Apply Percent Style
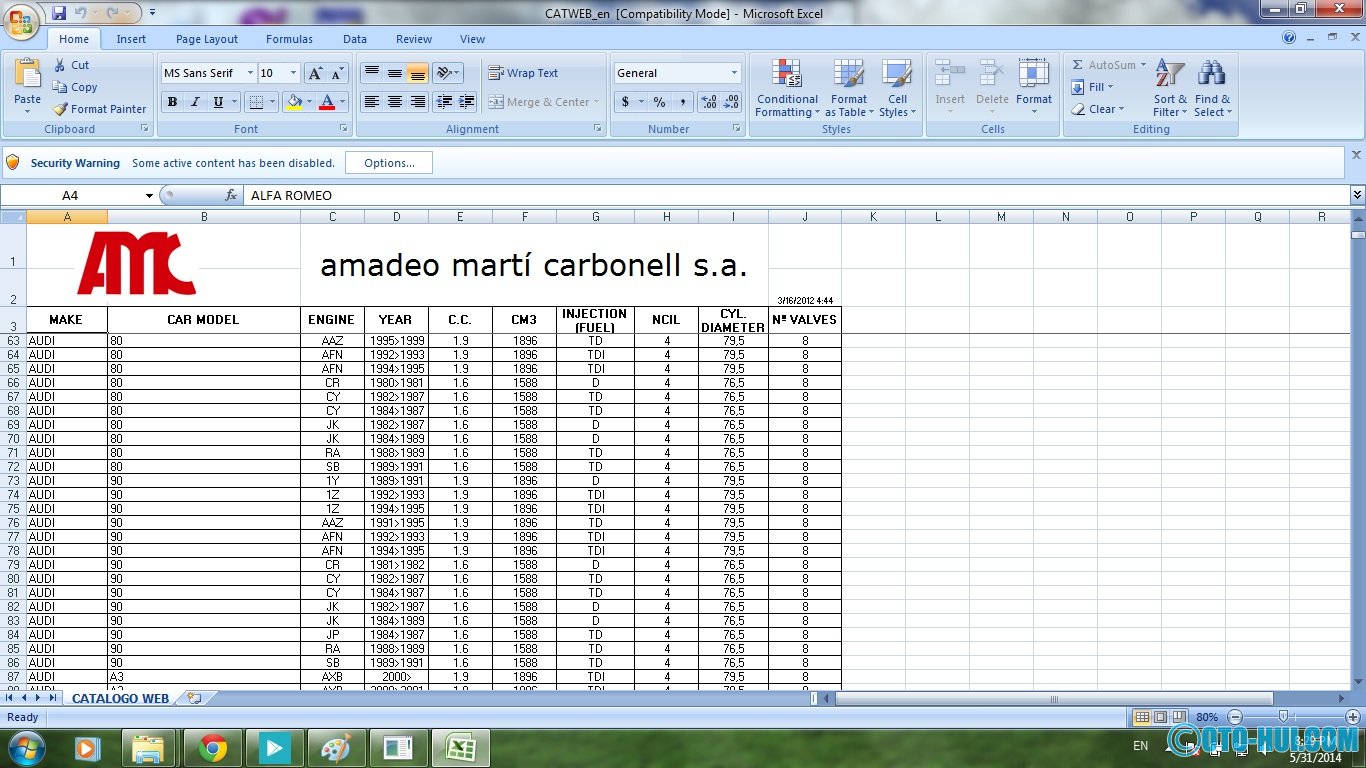1366x768 pixels. click(x=659, y=102)
